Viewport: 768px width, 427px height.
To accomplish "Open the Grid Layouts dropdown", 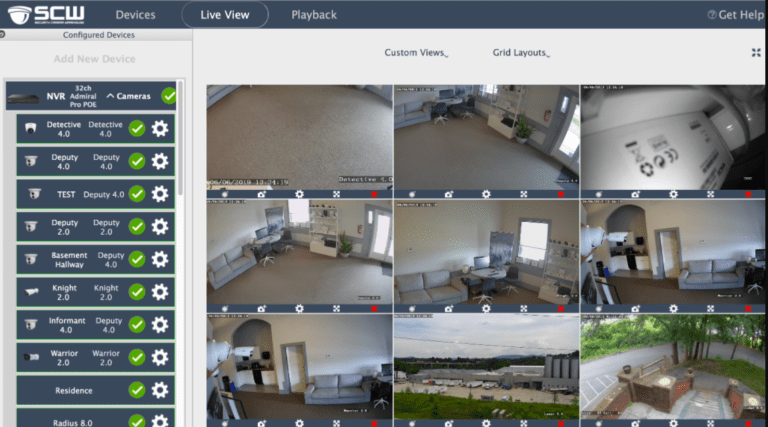I will [x=521, y=53].
